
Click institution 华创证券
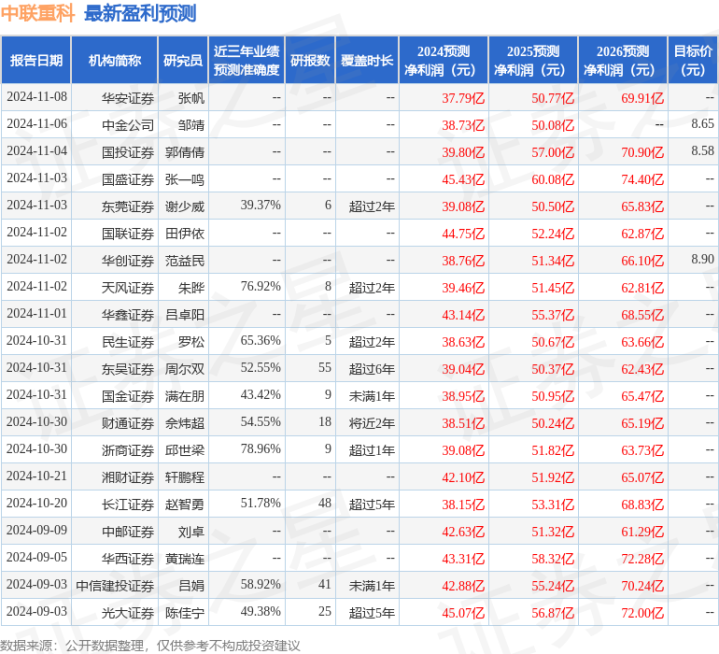point(127,260)
